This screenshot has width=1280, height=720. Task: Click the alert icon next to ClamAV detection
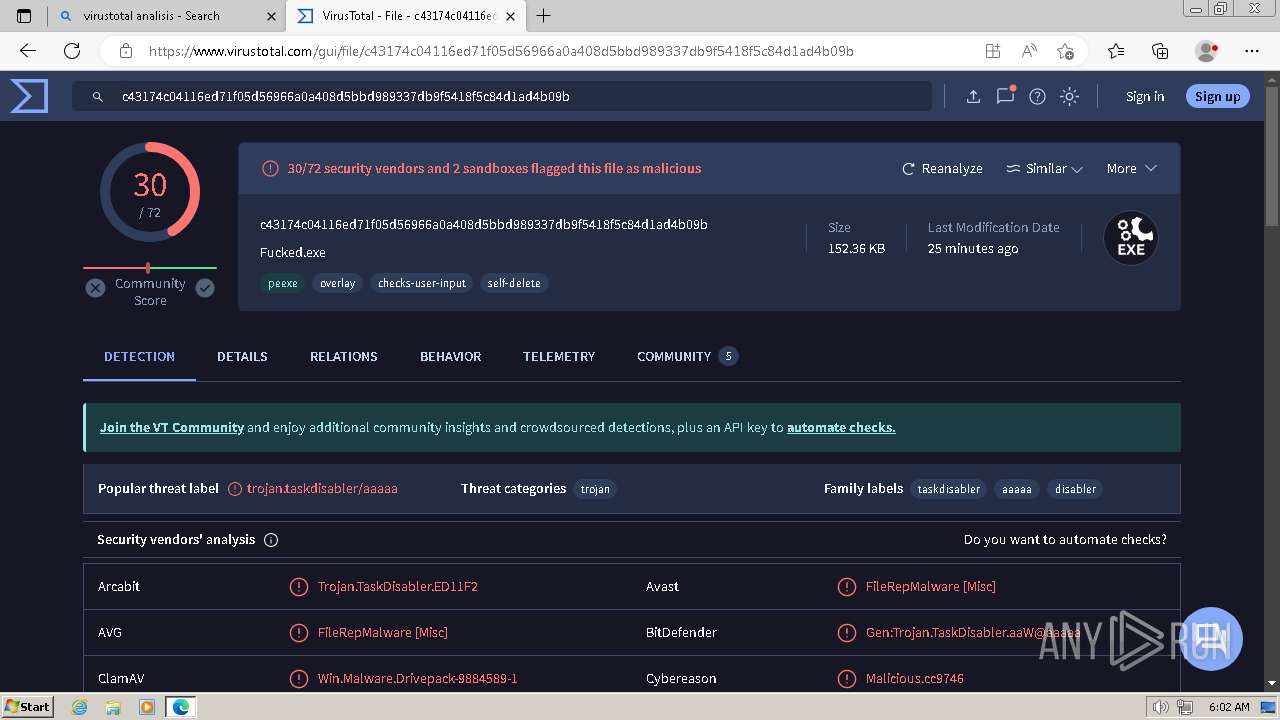pos(298,678)
